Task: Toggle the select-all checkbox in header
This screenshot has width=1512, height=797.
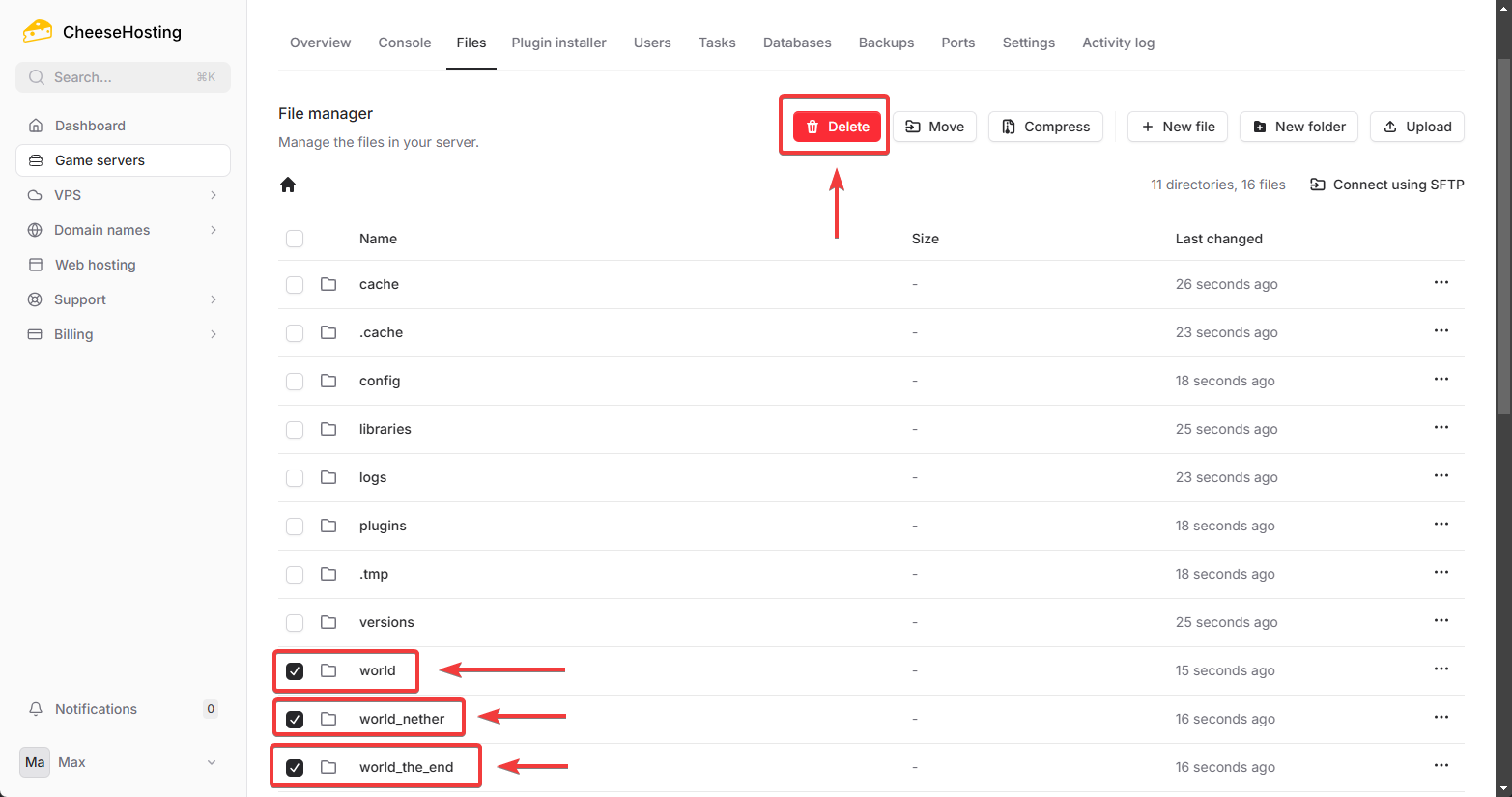Action: (295, 239)
